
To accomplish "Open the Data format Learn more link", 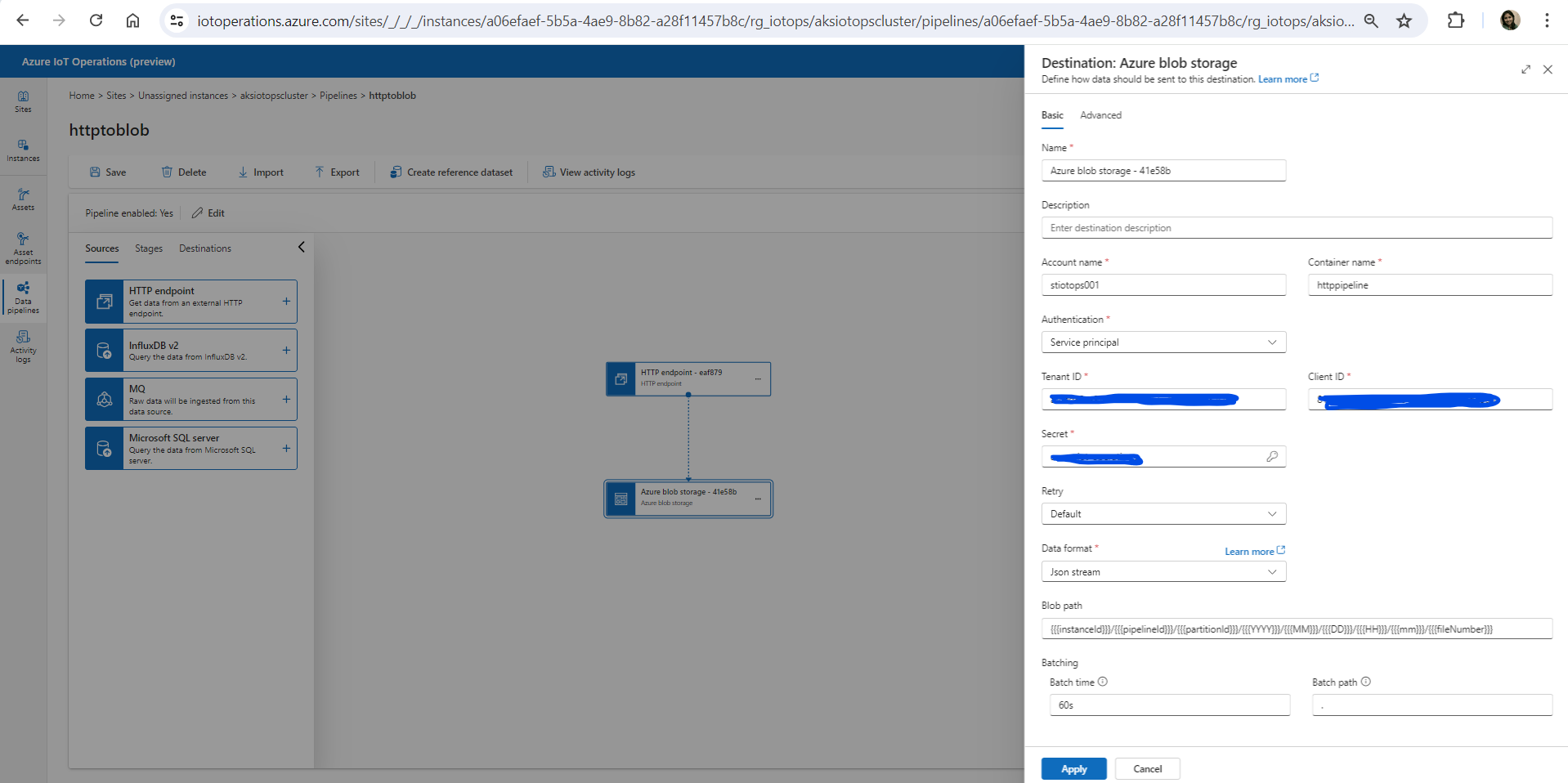I will tap(1254, 552).
